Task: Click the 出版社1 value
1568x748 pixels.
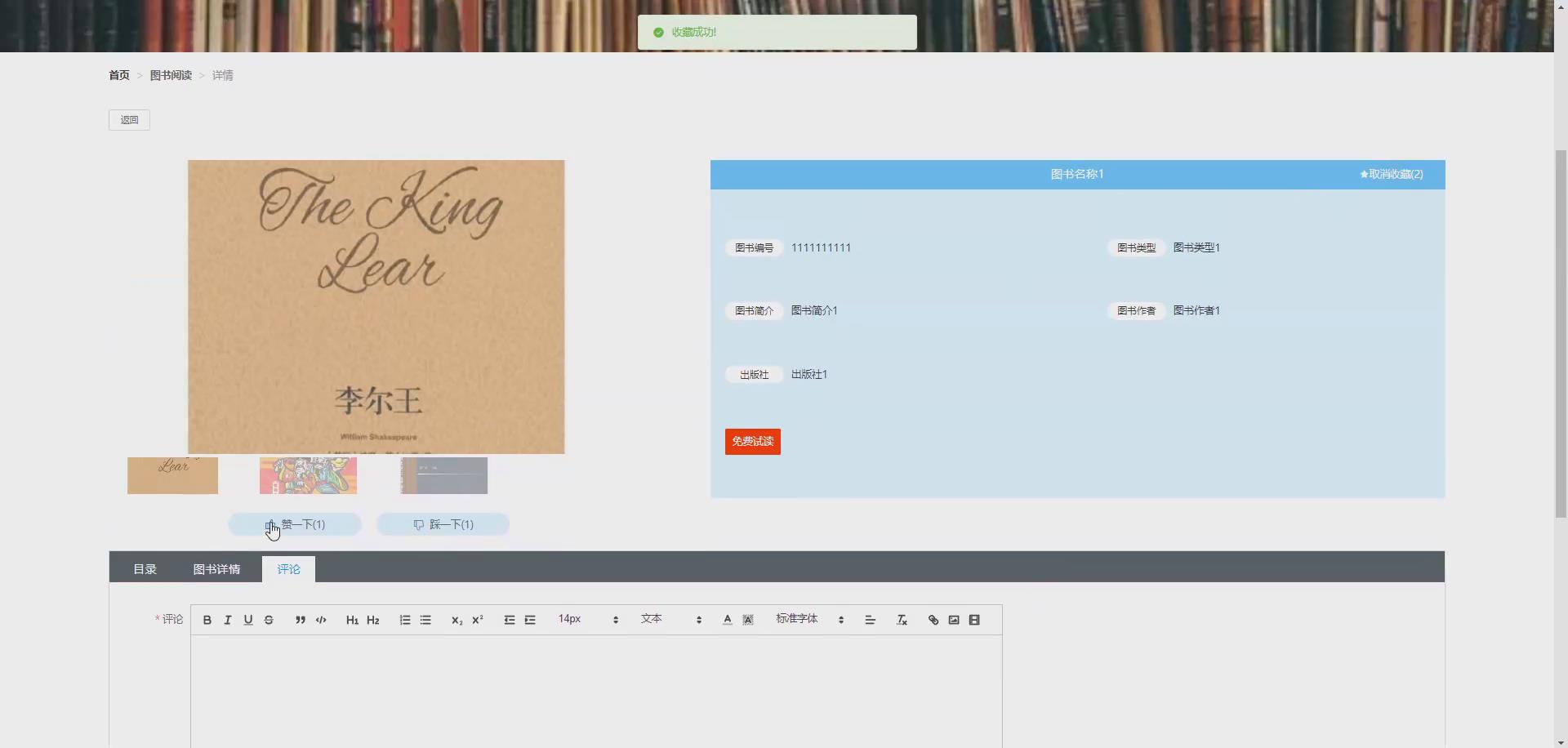Action: tap(809, 374)
